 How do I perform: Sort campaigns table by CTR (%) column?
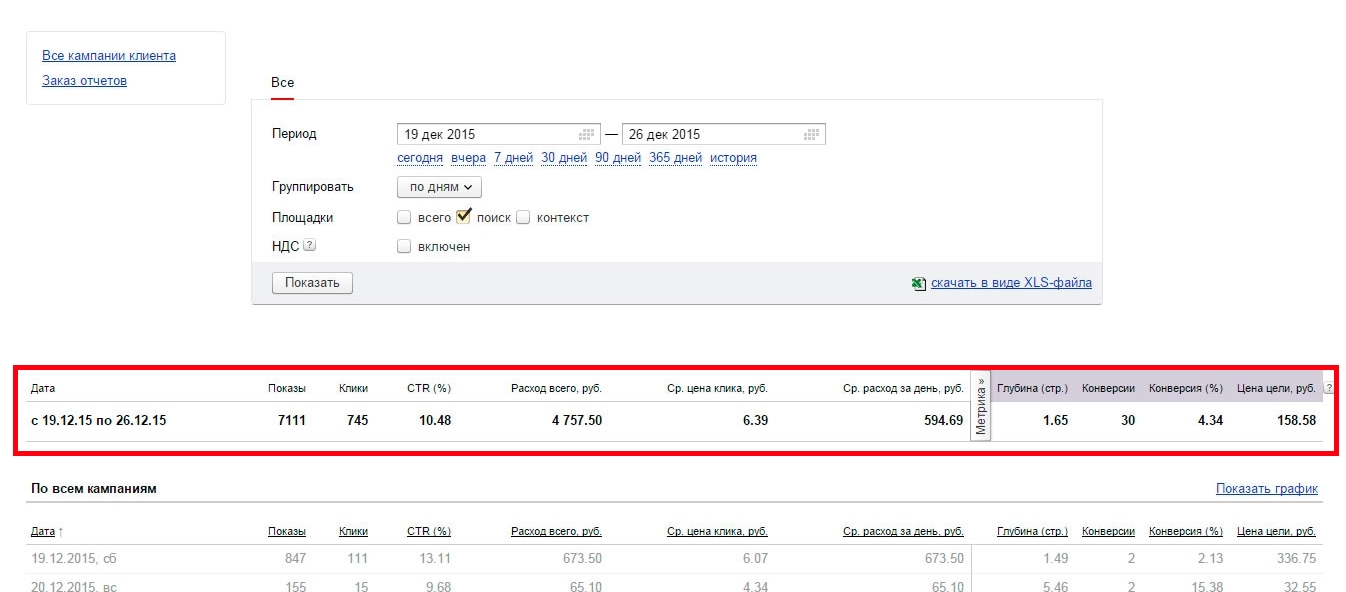pyautogui.click(x=429, y=532)
